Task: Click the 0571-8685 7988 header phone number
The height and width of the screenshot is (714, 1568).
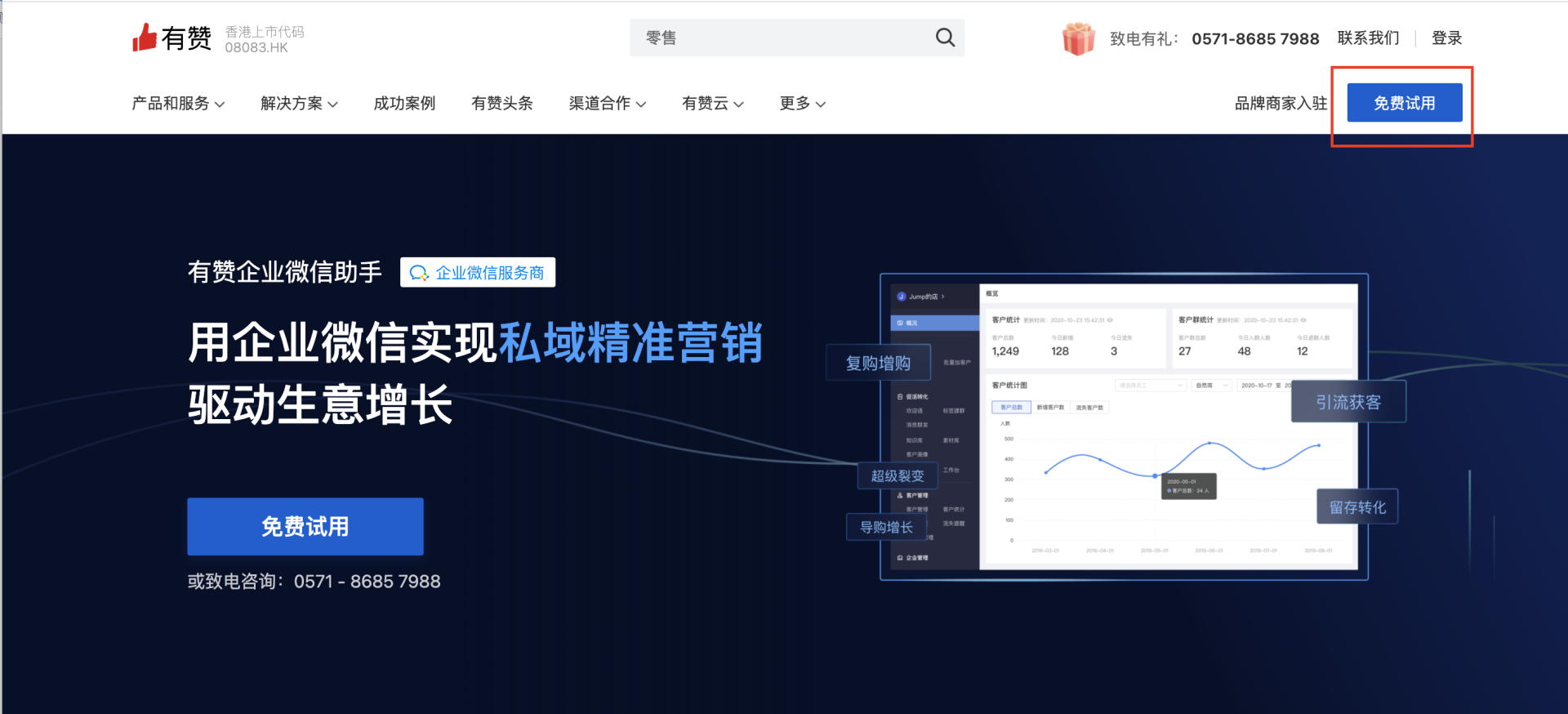Action: click(1255, 38)
